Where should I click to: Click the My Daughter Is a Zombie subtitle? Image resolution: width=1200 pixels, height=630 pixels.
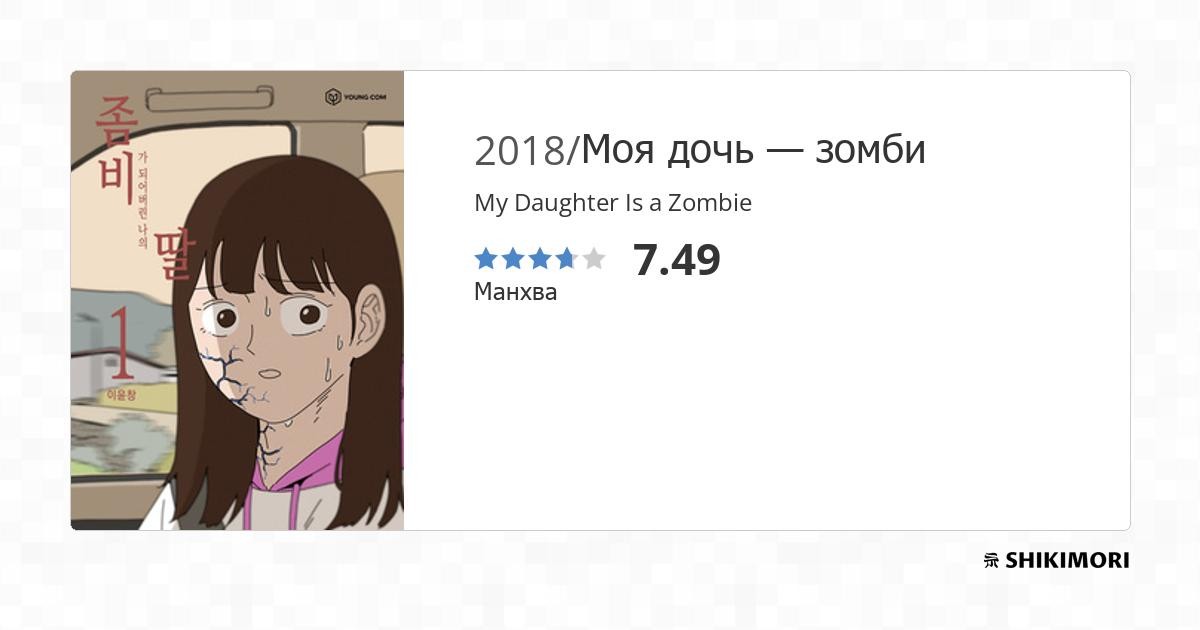coord(613,203)
